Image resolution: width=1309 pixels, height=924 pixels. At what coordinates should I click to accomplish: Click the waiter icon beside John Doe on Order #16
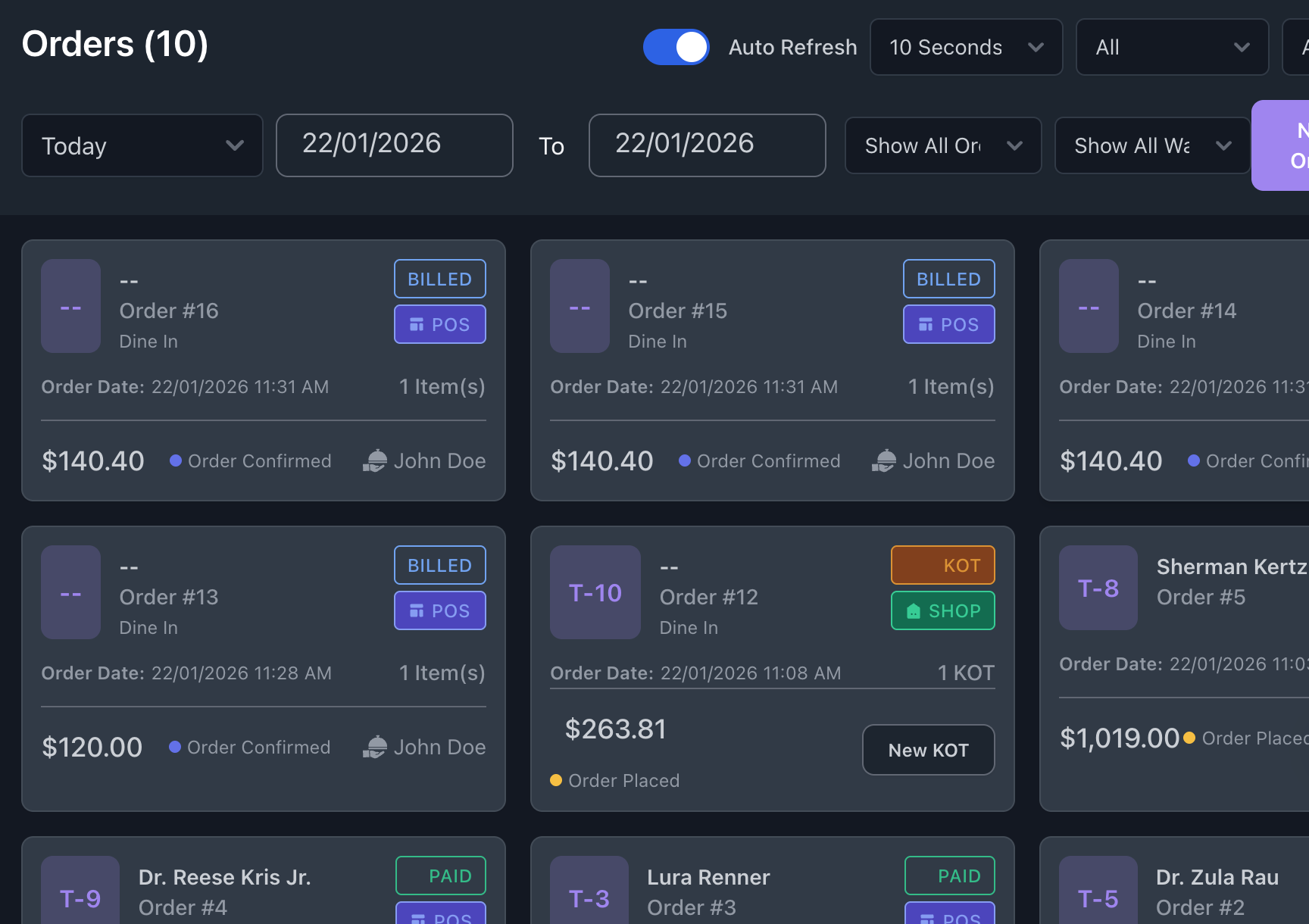point(375,460)
